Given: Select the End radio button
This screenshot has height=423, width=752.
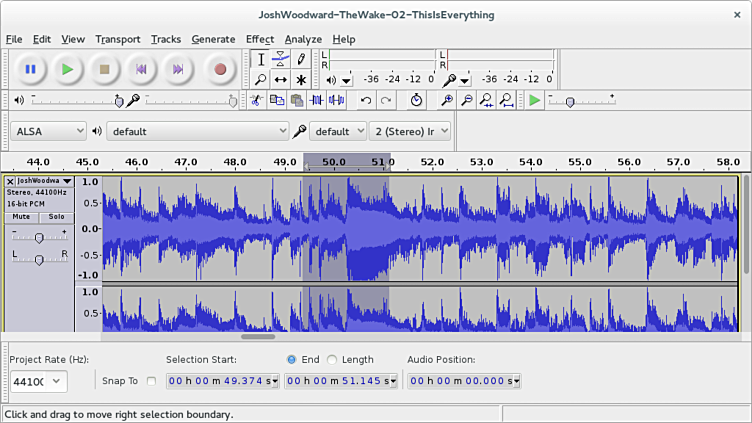Looking at the screenshot, I should (x=292, y=360).
